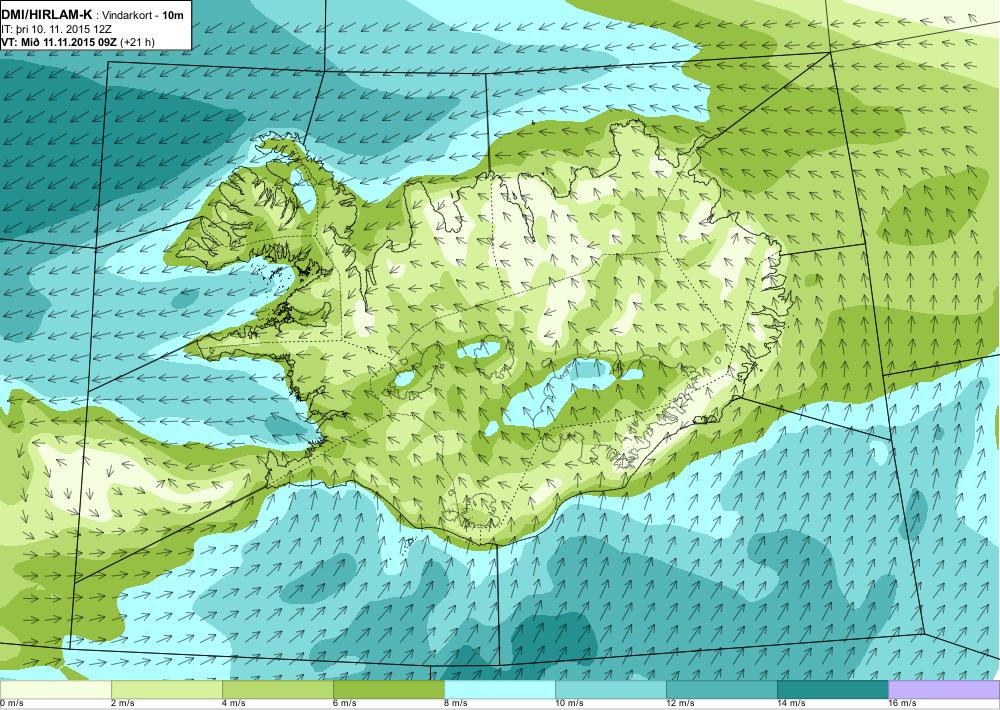Click the "2 m/s" legend label
The image size is (1000, 710).
(x=124, y=704)
